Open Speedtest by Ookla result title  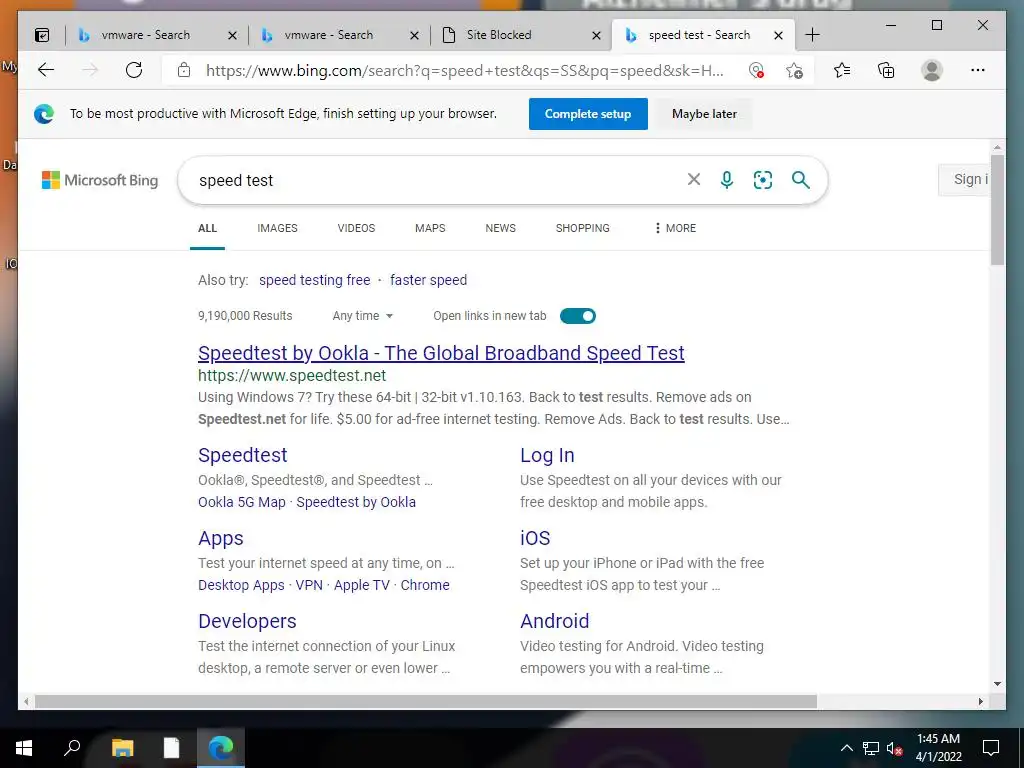tap(441, 353)
